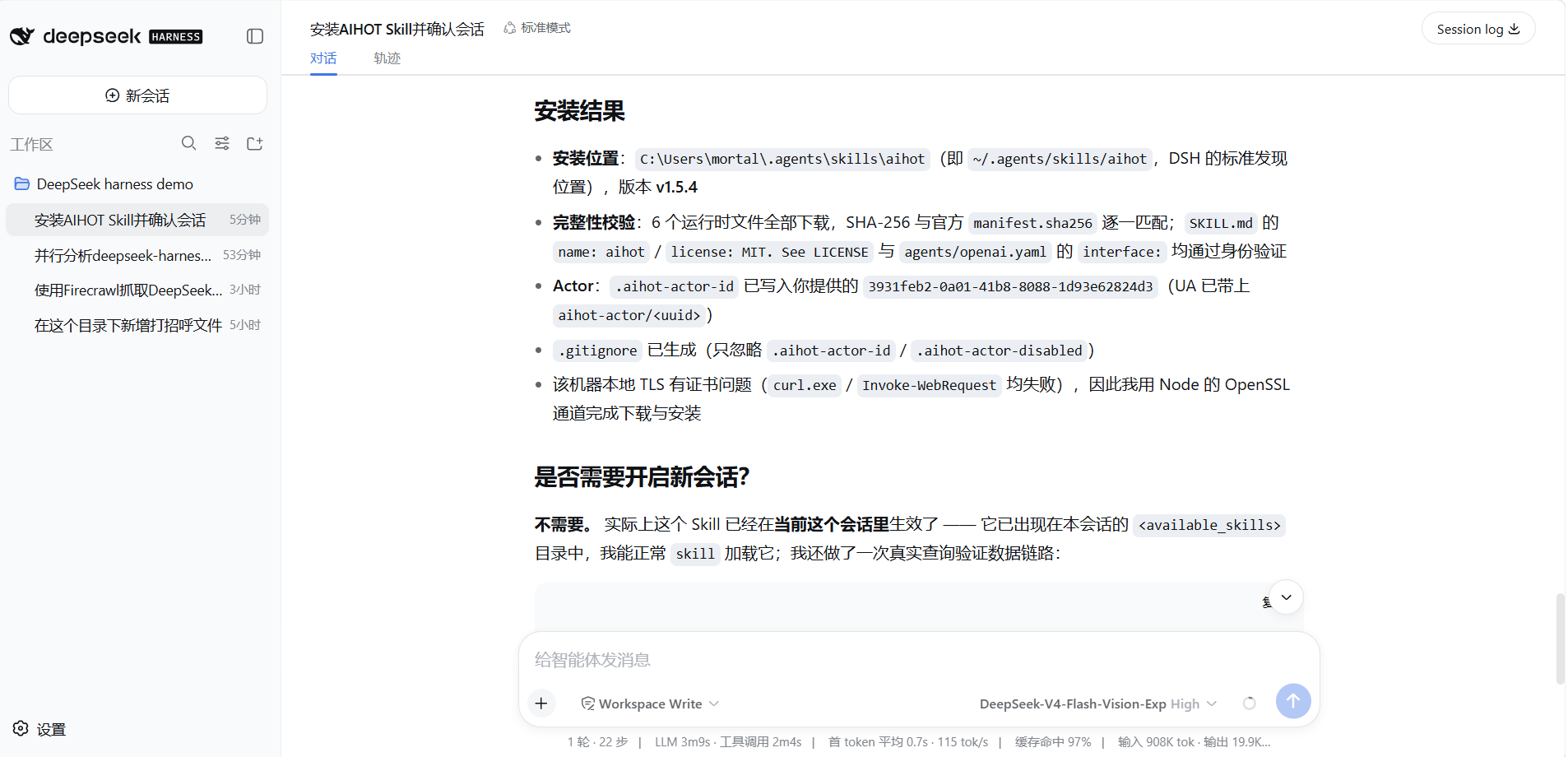Screen dimensions: 1568x757
Task: Open Workspace Write permission dropdown
Action: pos(650,704)
